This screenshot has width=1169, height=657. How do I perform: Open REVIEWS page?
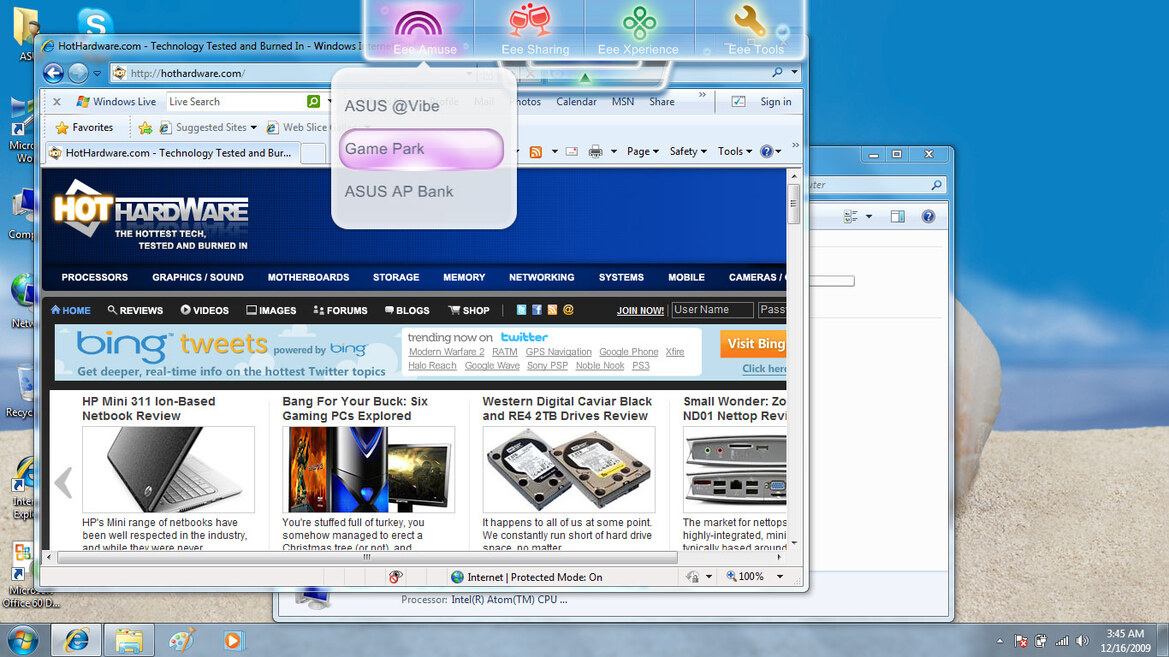click(x=135, y=310)
